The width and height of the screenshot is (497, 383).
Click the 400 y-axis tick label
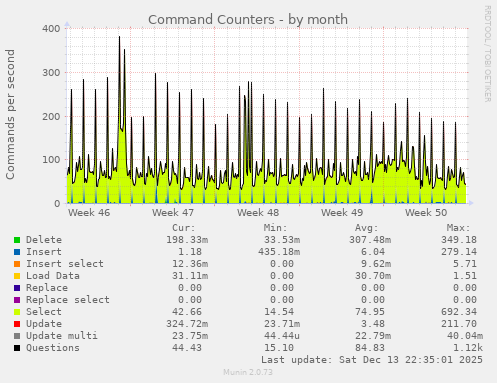click(51, 29)
